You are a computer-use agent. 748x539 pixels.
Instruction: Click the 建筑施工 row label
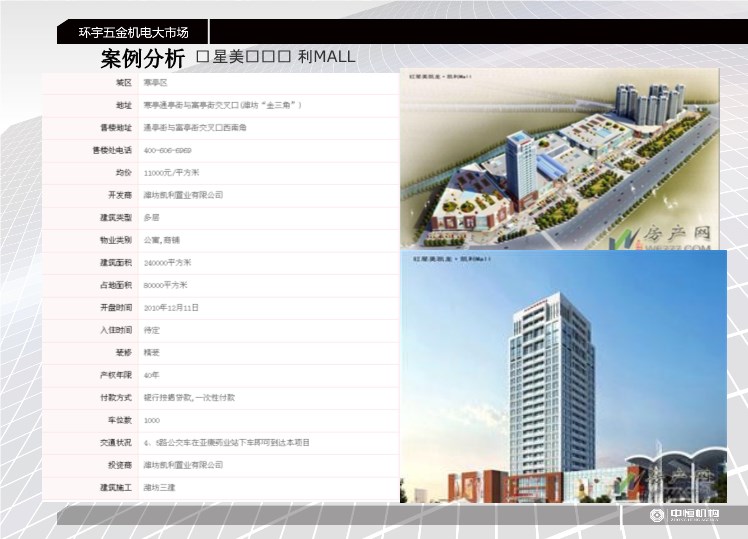(x=116, y=487)
